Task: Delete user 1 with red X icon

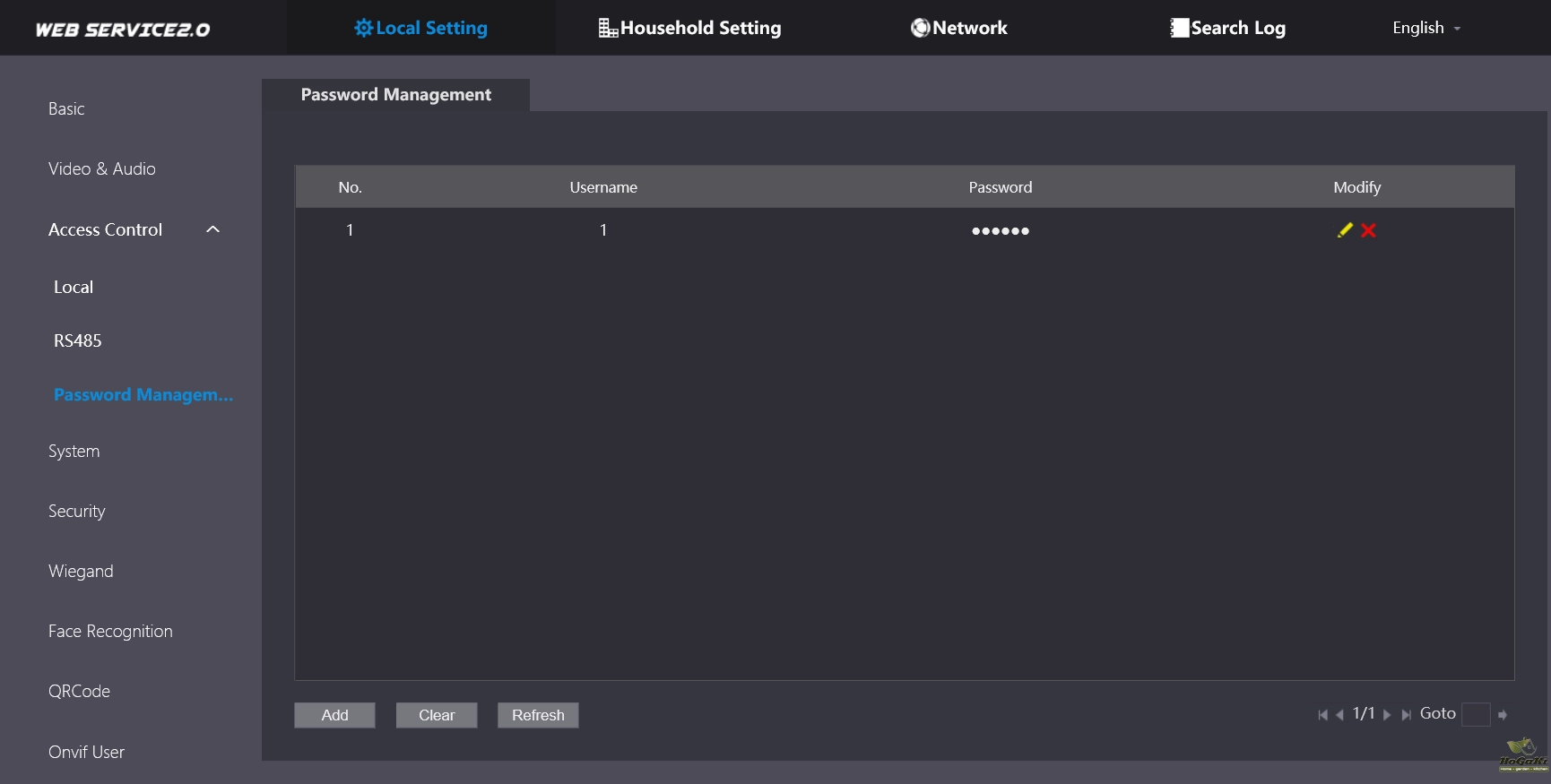Action: (x=1368, y=230)
